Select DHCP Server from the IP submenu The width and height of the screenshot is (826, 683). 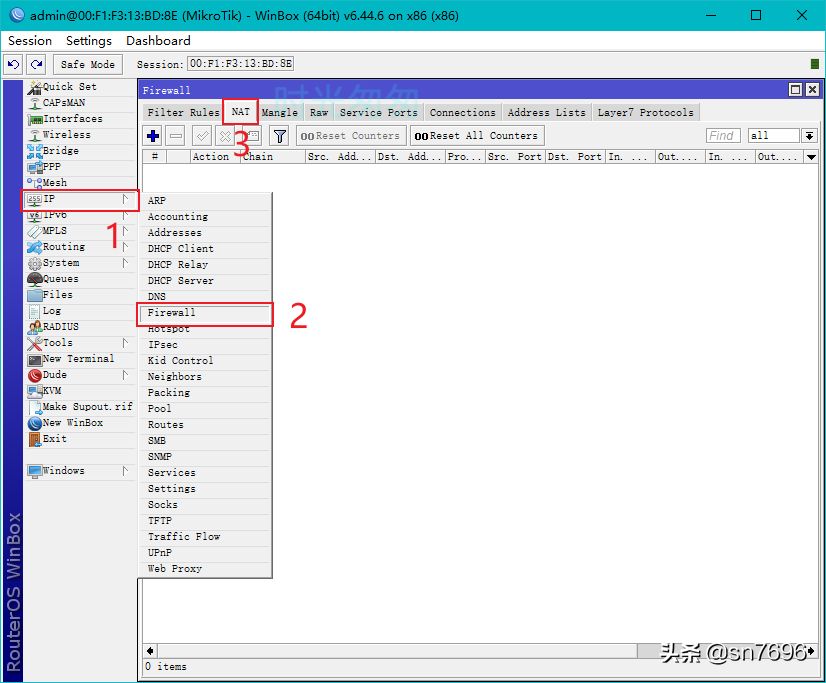click(205, 281)
